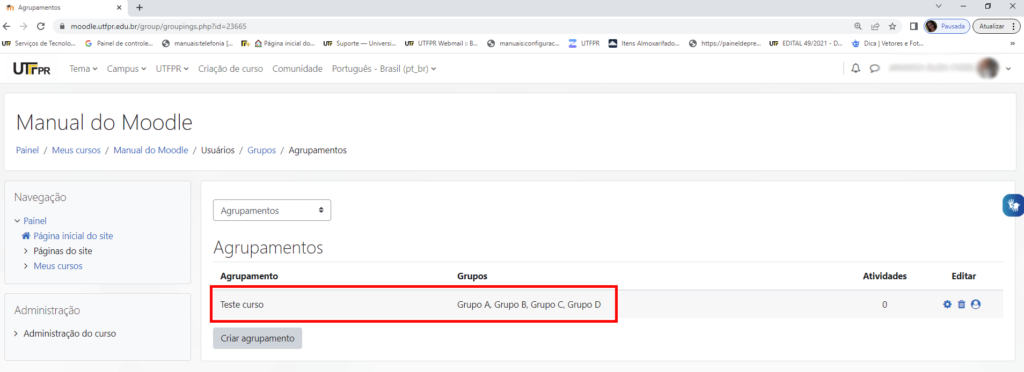Expand Administração do curso

(16, 333)
